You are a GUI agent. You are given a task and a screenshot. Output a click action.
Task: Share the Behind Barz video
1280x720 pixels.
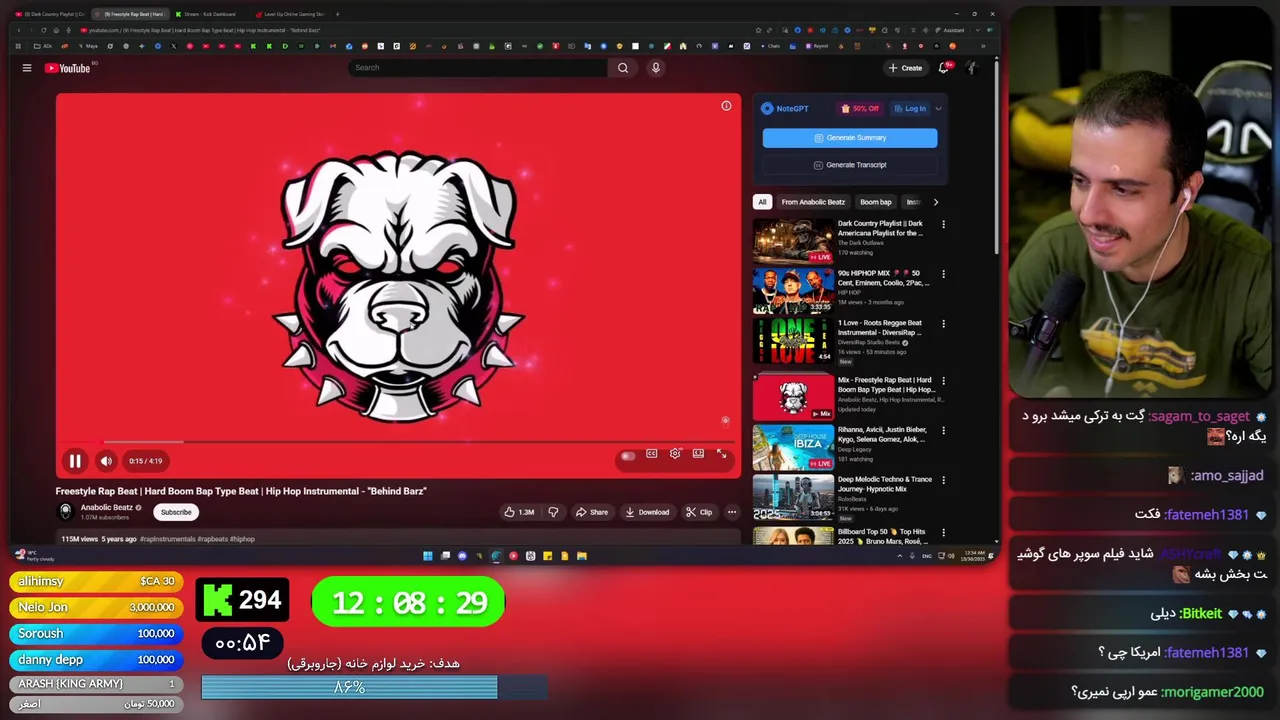pos(592,512)
